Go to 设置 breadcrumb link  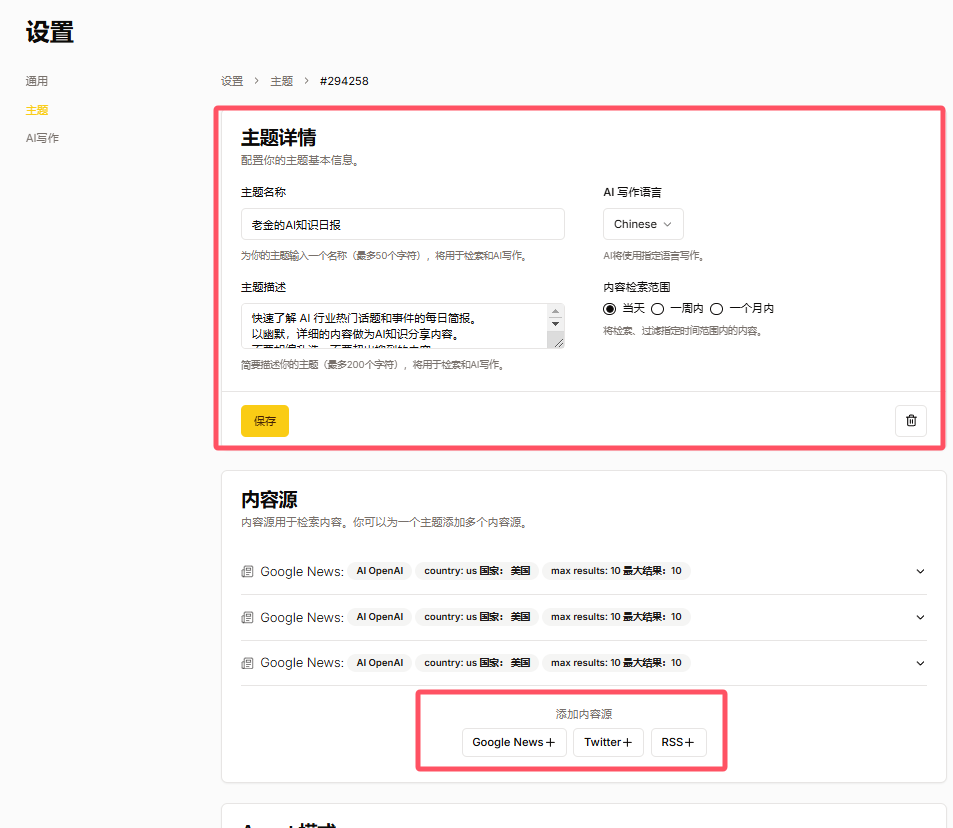point(232,81)
